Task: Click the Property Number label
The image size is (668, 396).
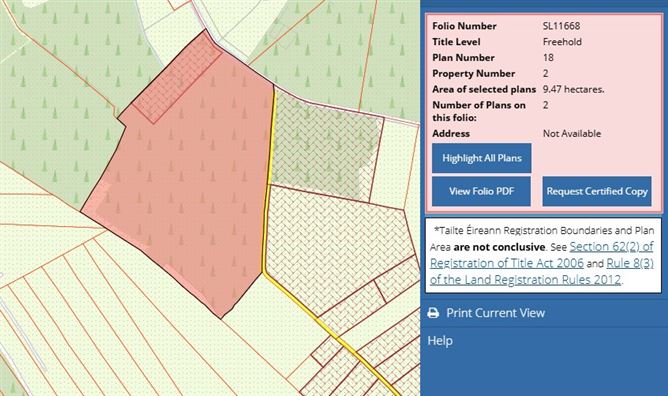Action: pos(474,74)
